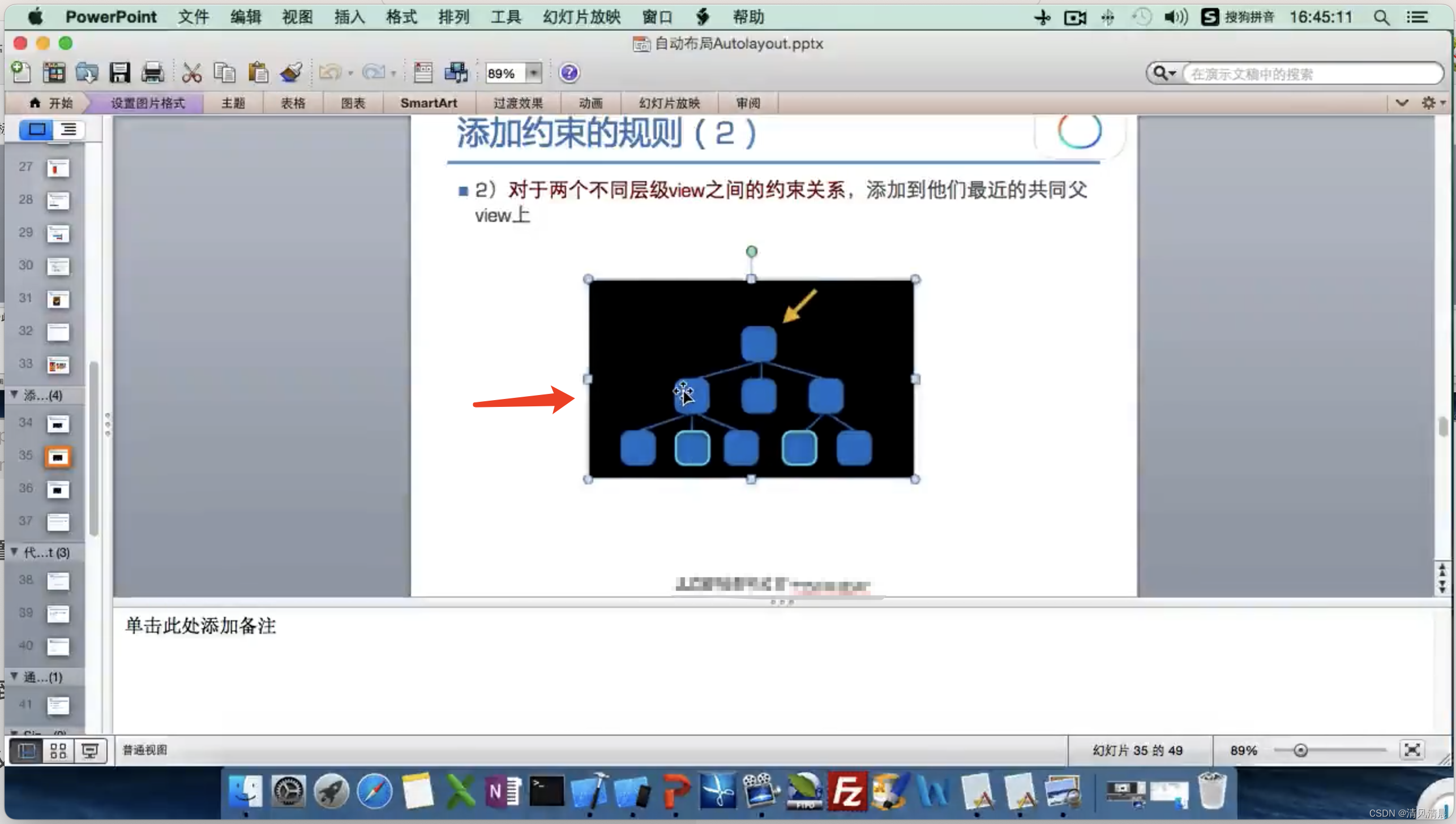
Task: Click the zoom slider handle in status bar
Action: tap(1300, 750)
